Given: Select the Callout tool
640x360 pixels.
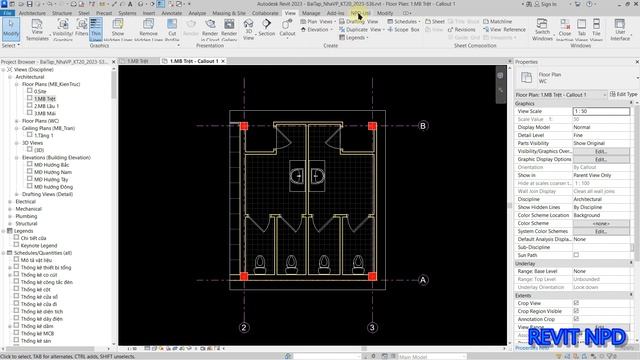Looking at the screenshot, I should (x=287, y=29).
